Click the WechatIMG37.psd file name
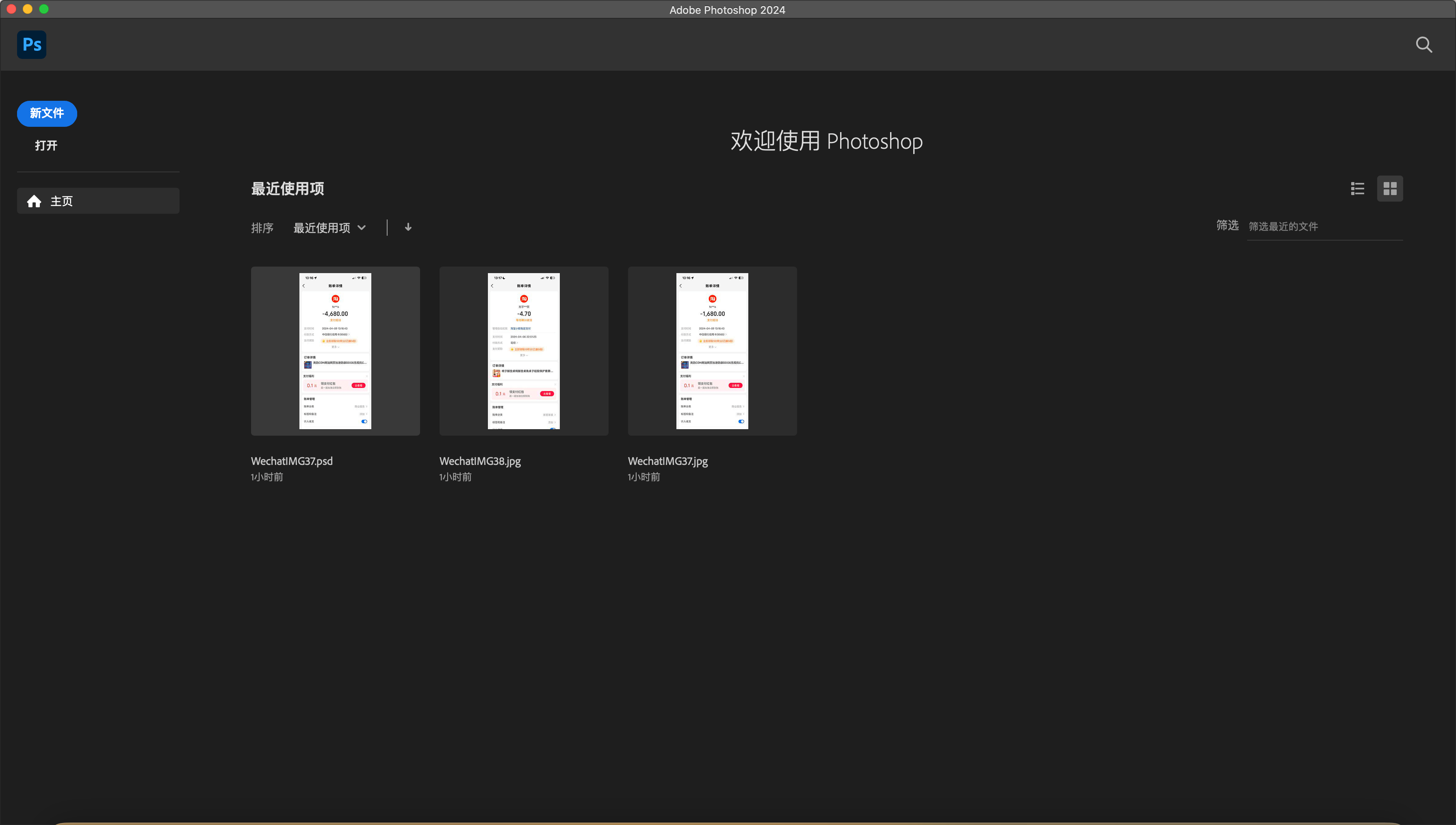The height and width of the screenshot is (825, 1456). coord(292,461)
